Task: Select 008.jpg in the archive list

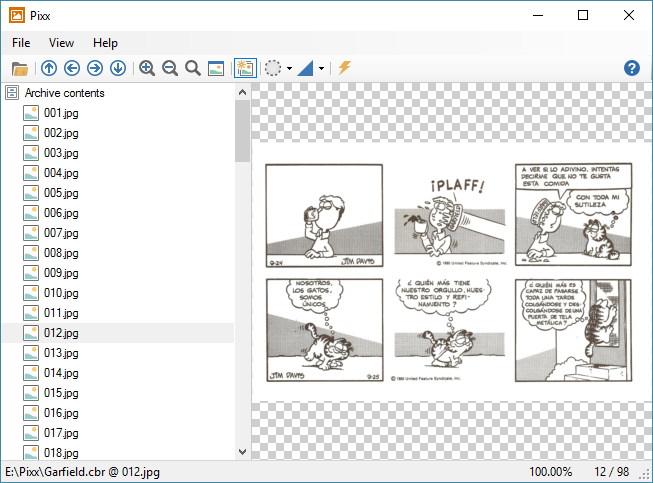Action: click(x=61, y=253)
